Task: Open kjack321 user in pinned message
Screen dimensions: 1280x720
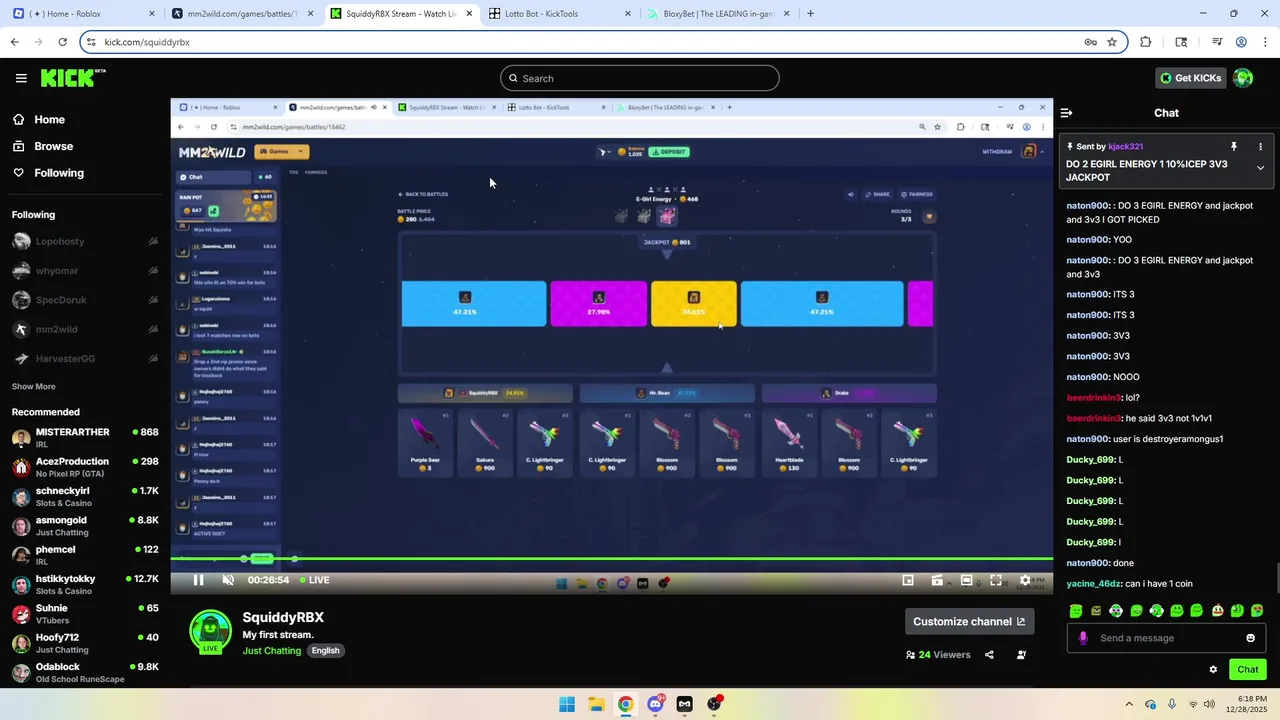Action: 1125,147
